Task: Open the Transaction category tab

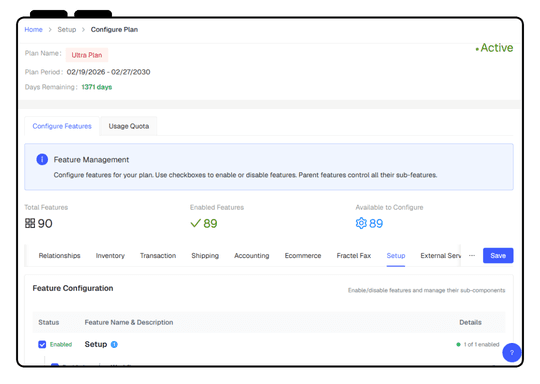Action: tap(158, 256)
